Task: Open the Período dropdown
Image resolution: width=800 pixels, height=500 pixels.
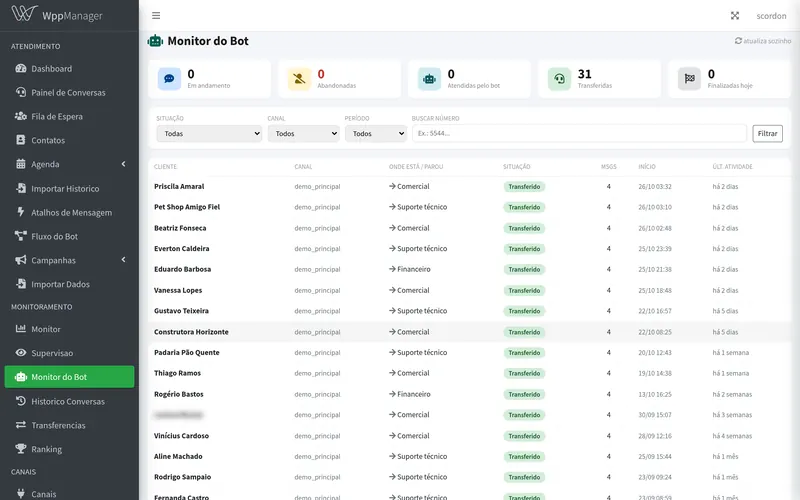Action: 376,134
